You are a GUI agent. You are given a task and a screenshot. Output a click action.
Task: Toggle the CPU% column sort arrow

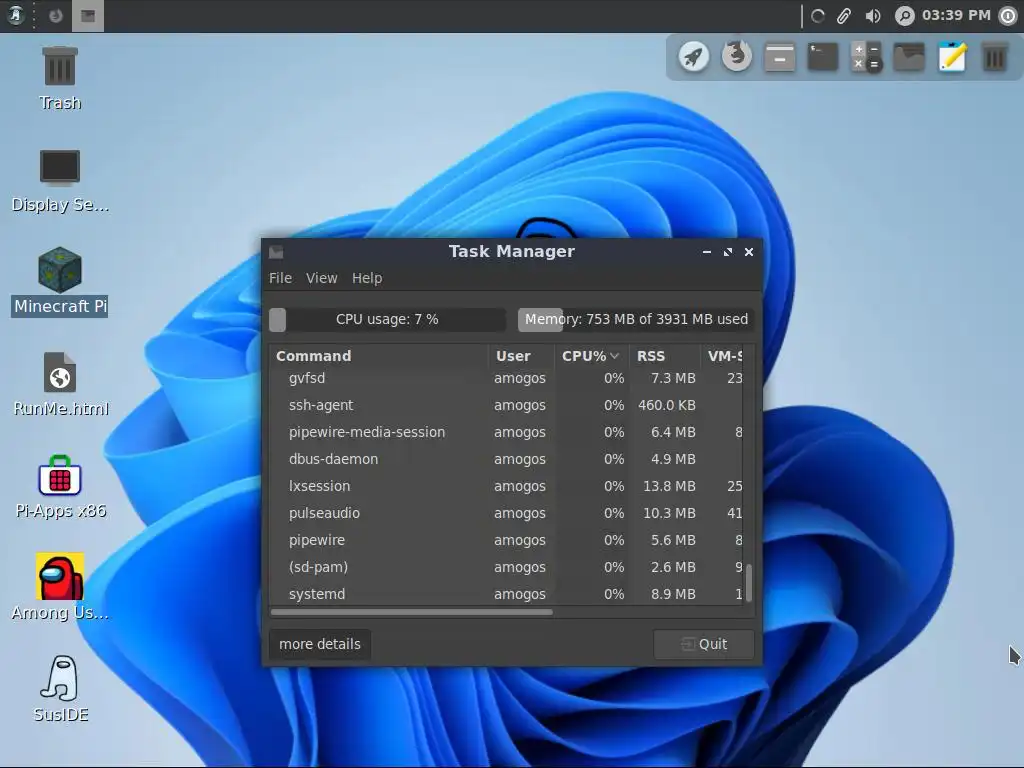[615, 356]
